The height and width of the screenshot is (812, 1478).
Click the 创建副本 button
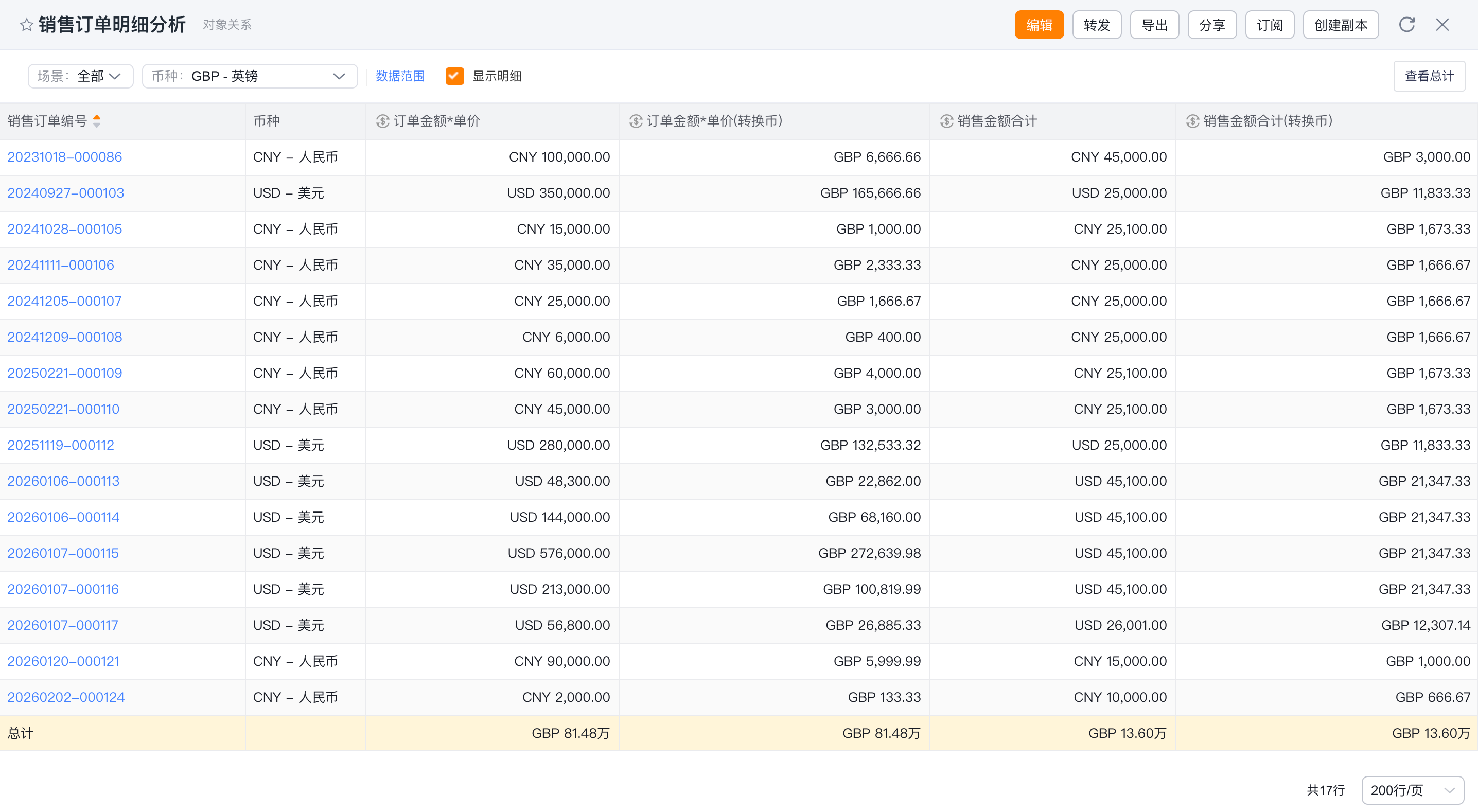[1341, 25]
